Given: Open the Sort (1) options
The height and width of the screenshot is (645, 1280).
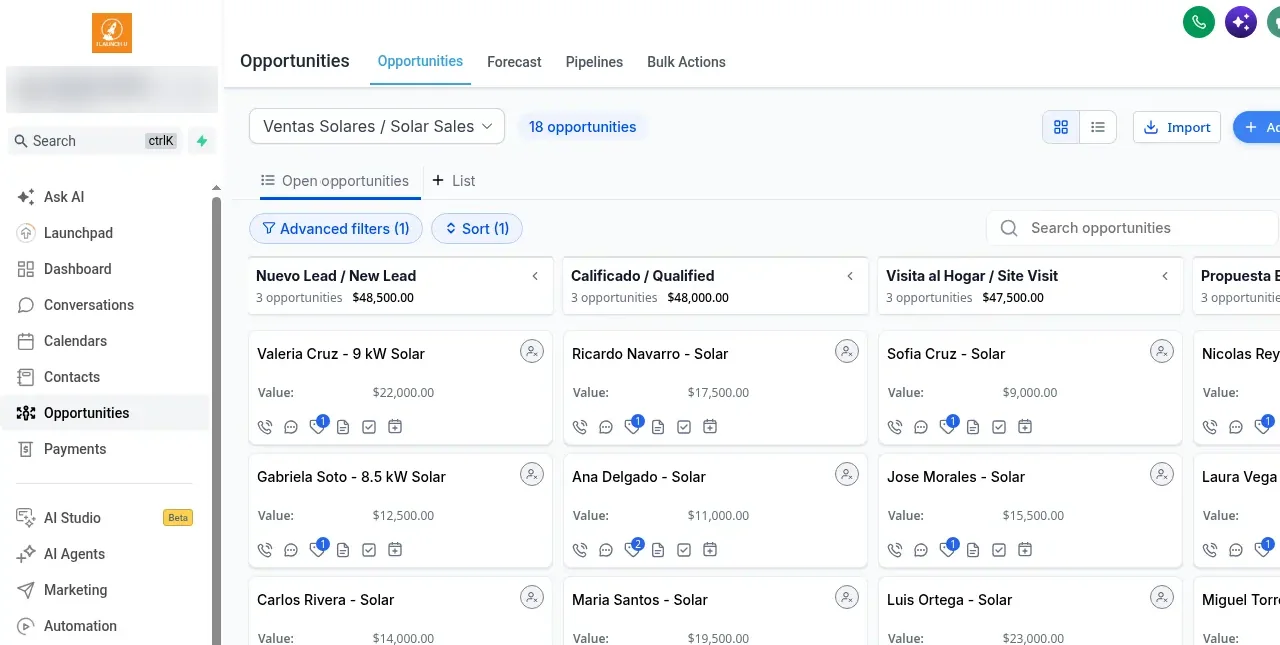Looking at the screenshot, I should [x=477, y=229].
